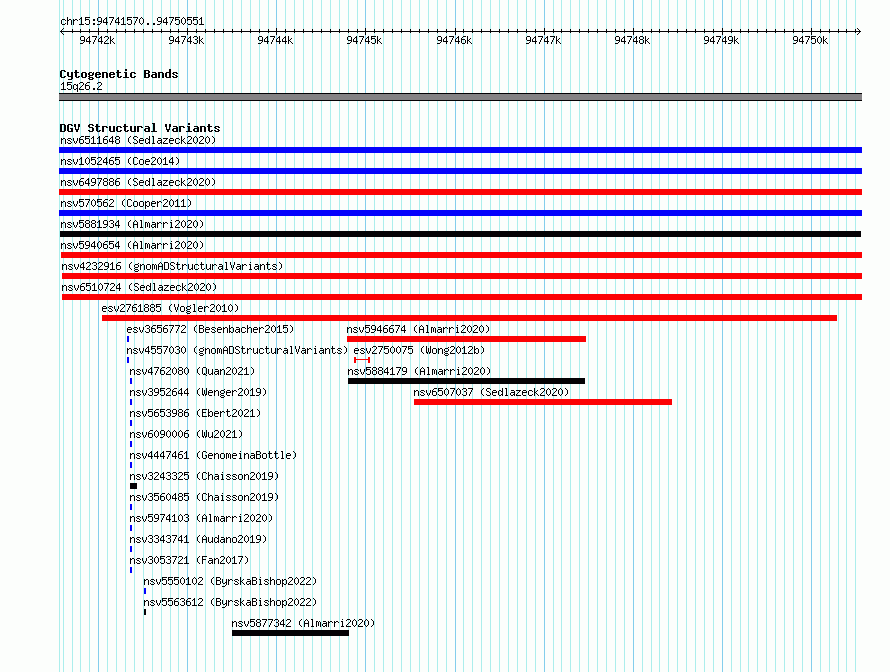Viewport: 890px width, 672px height.
Task: Click the nsv570562 (Cooper2011) label
Action: (x=126, y=203)
